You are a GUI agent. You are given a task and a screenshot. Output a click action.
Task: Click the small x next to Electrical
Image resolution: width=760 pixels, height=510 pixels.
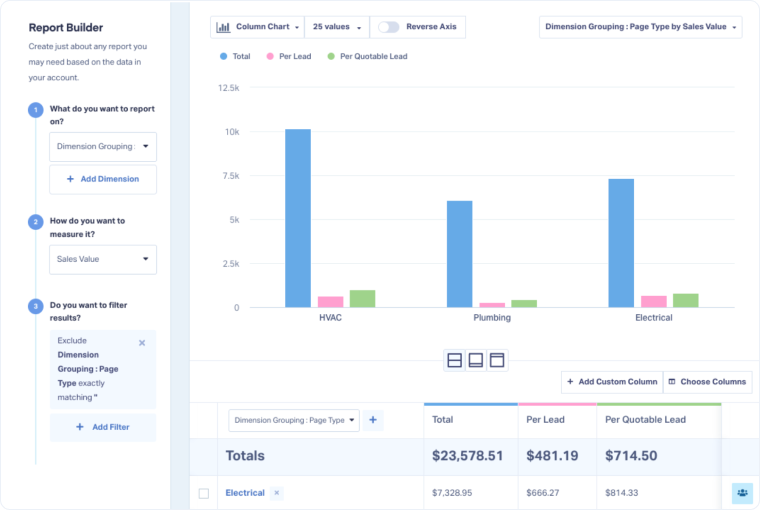(x=277, y=493)
